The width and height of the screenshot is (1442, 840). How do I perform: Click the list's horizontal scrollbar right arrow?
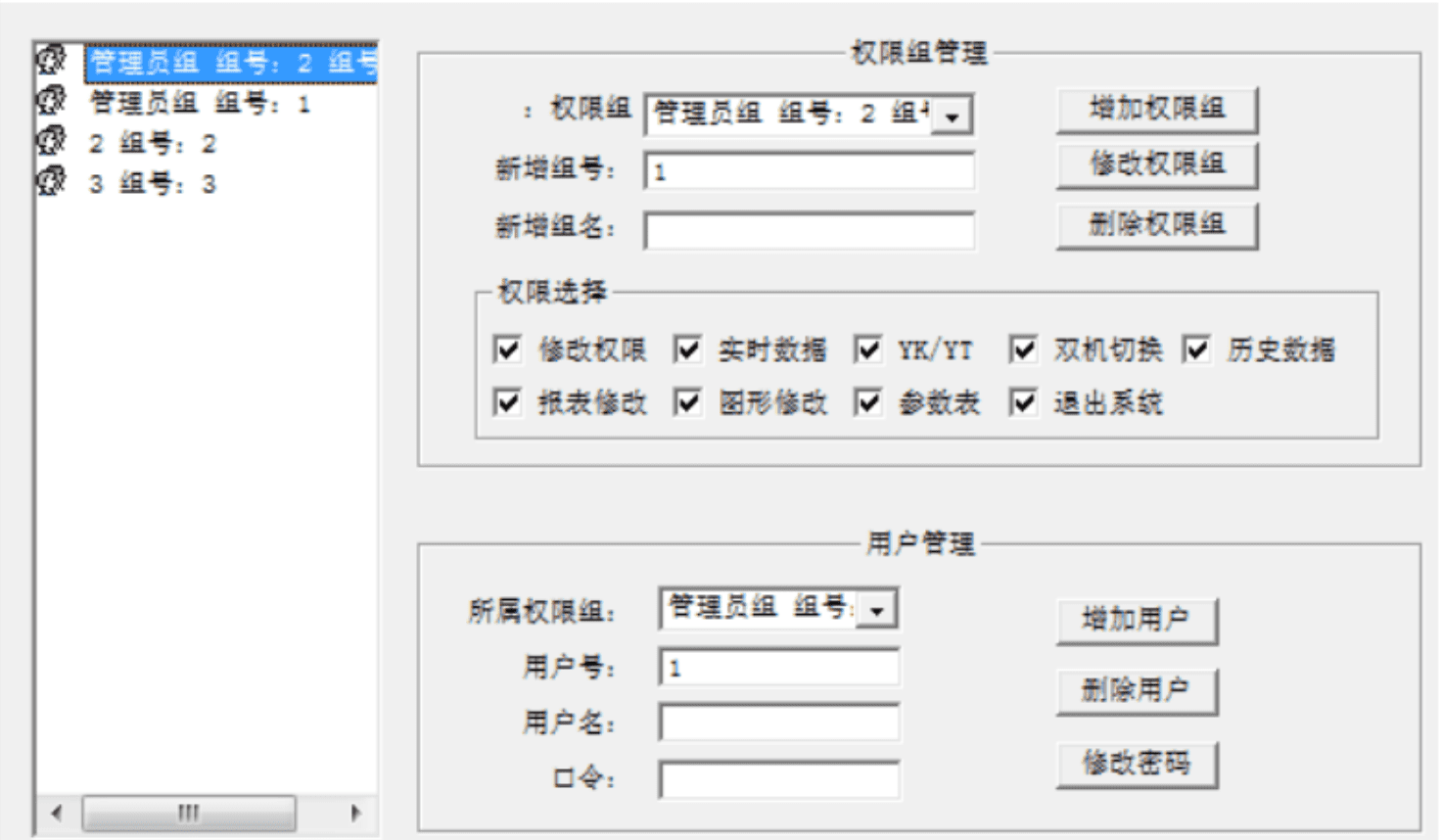point(355,813)
